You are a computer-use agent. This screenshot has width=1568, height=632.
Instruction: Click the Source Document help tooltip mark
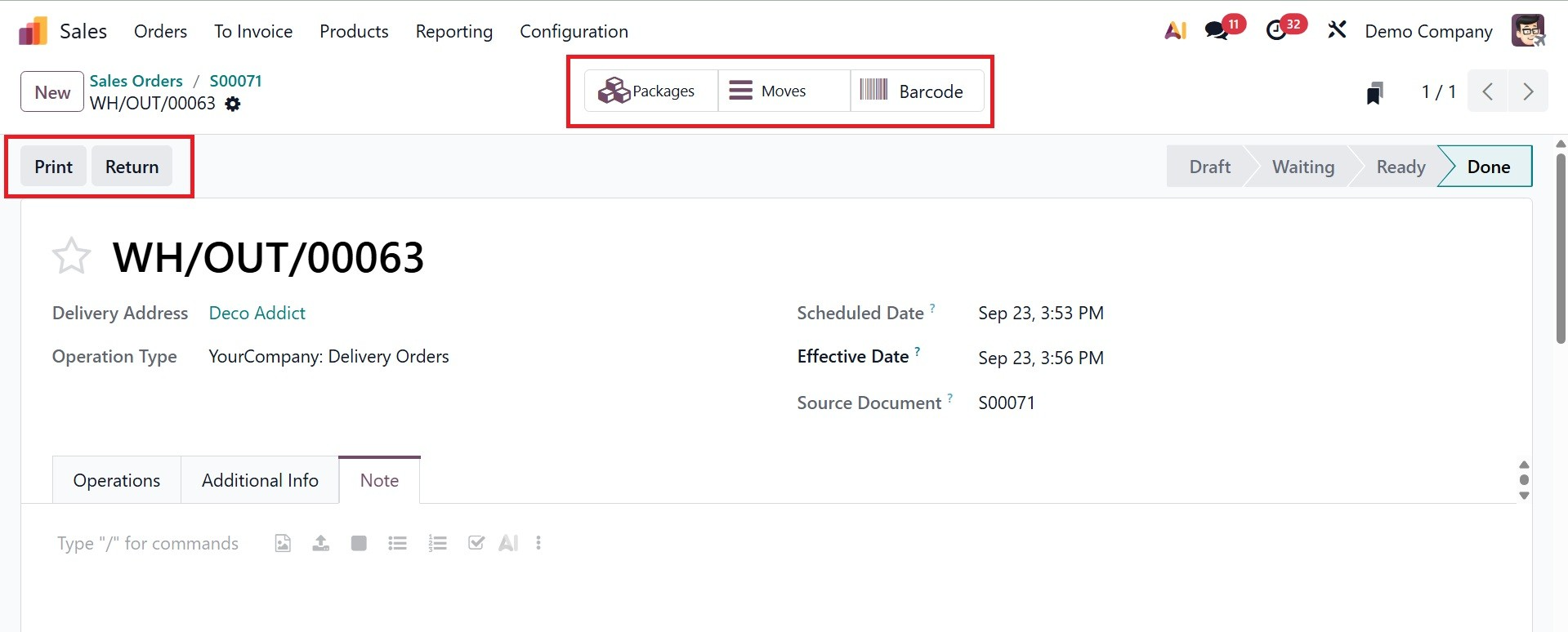click(x=950, y=398)
